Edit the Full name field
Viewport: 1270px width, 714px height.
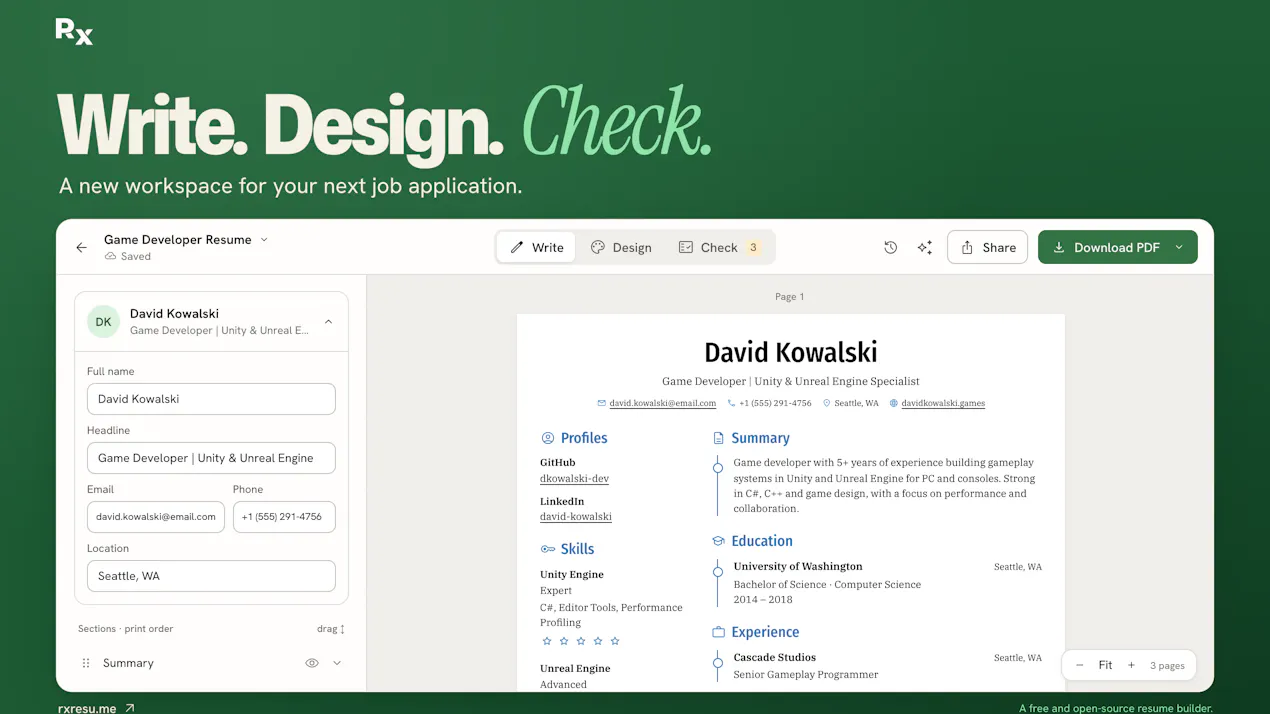tap(211, 399)
